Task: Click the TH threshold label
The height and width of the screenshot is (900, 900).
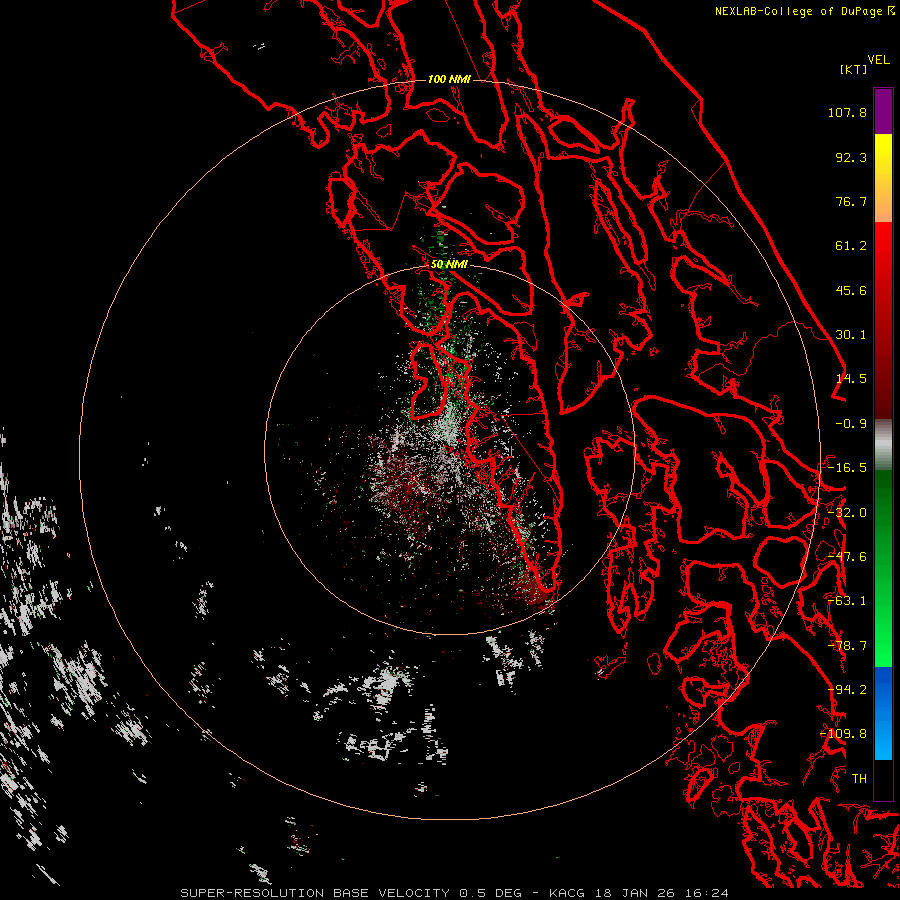Action: [859, 779]
